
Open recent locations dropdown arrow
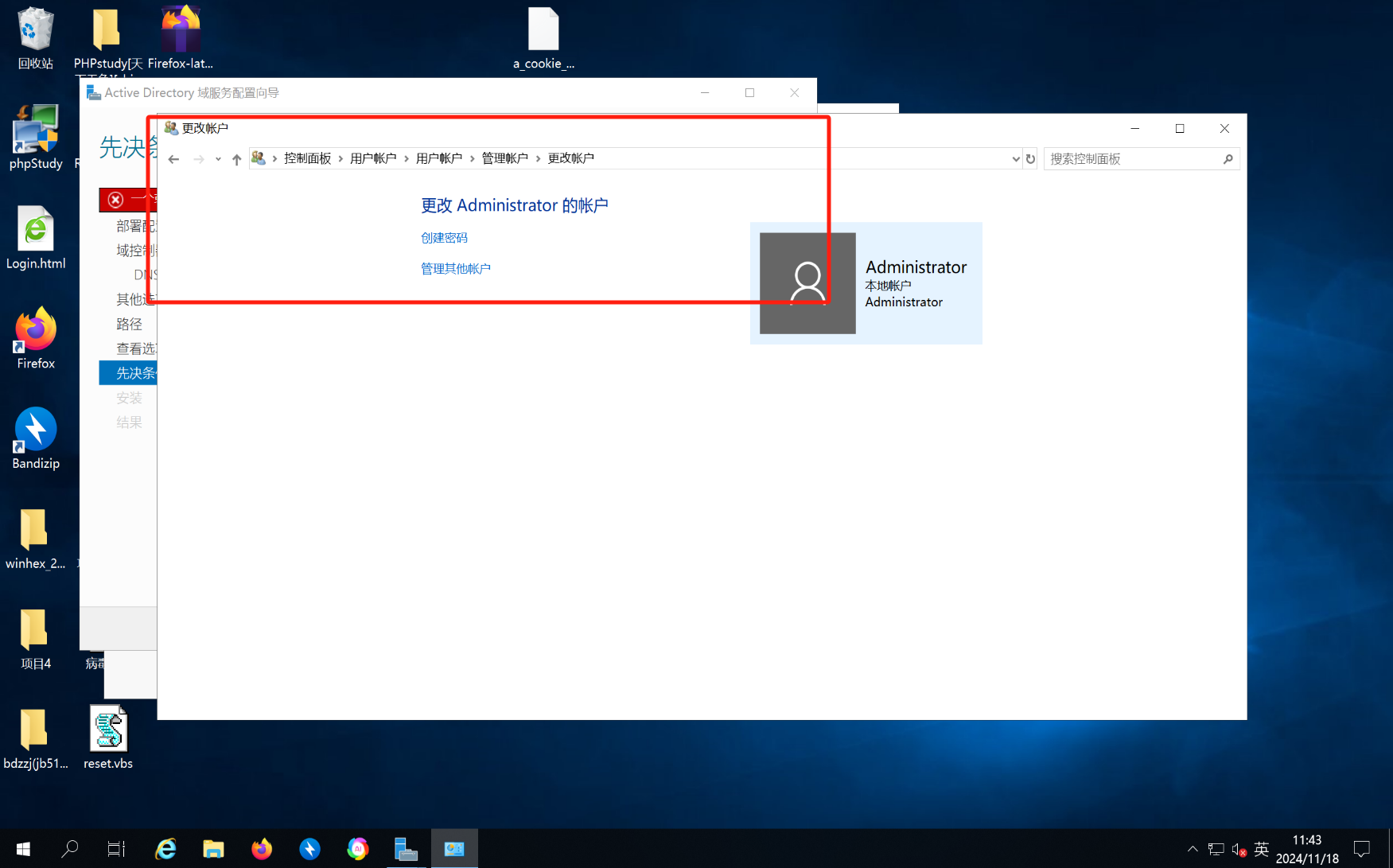point(218,159)
